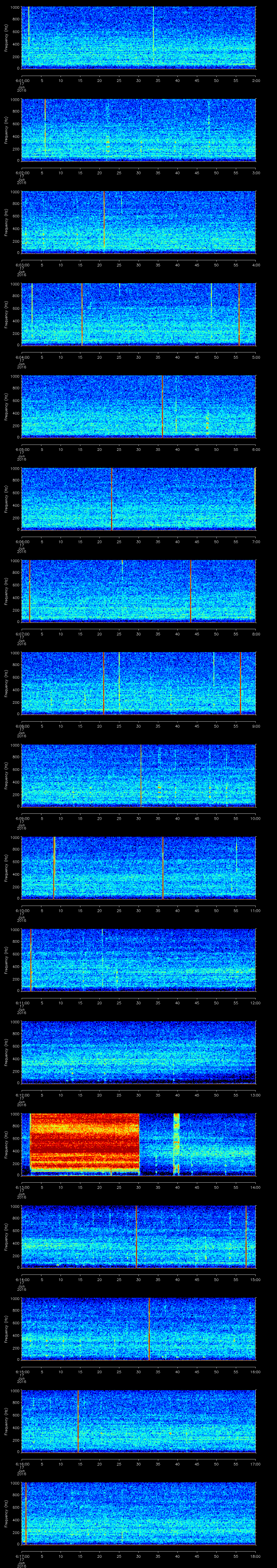277x1568 pixels.
Task: Click the spectrogram panel starting at 6:12:00
Action: pyautogui.click(x=139, y=1052)
